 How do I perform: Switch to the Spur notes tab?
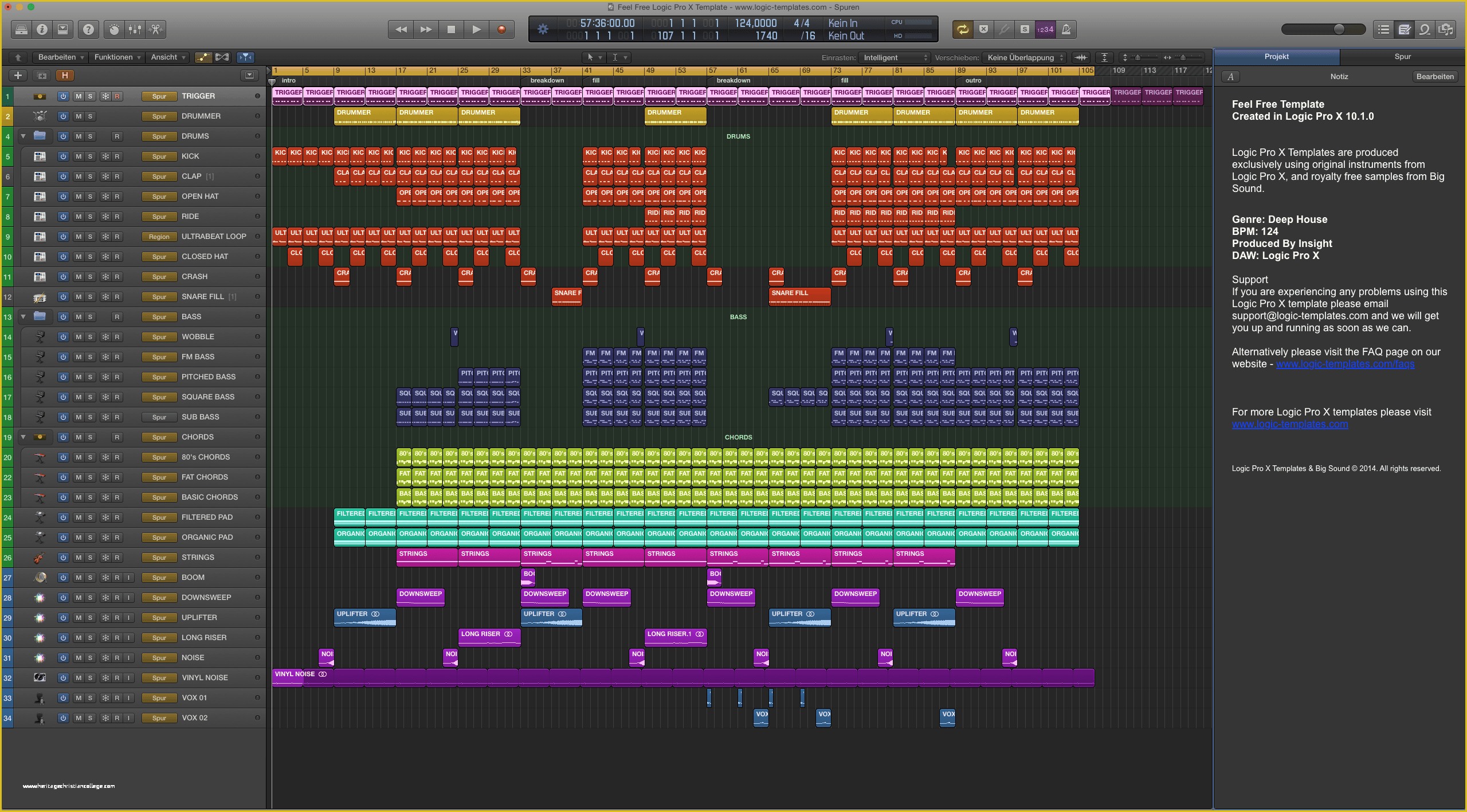(1402, 57)
